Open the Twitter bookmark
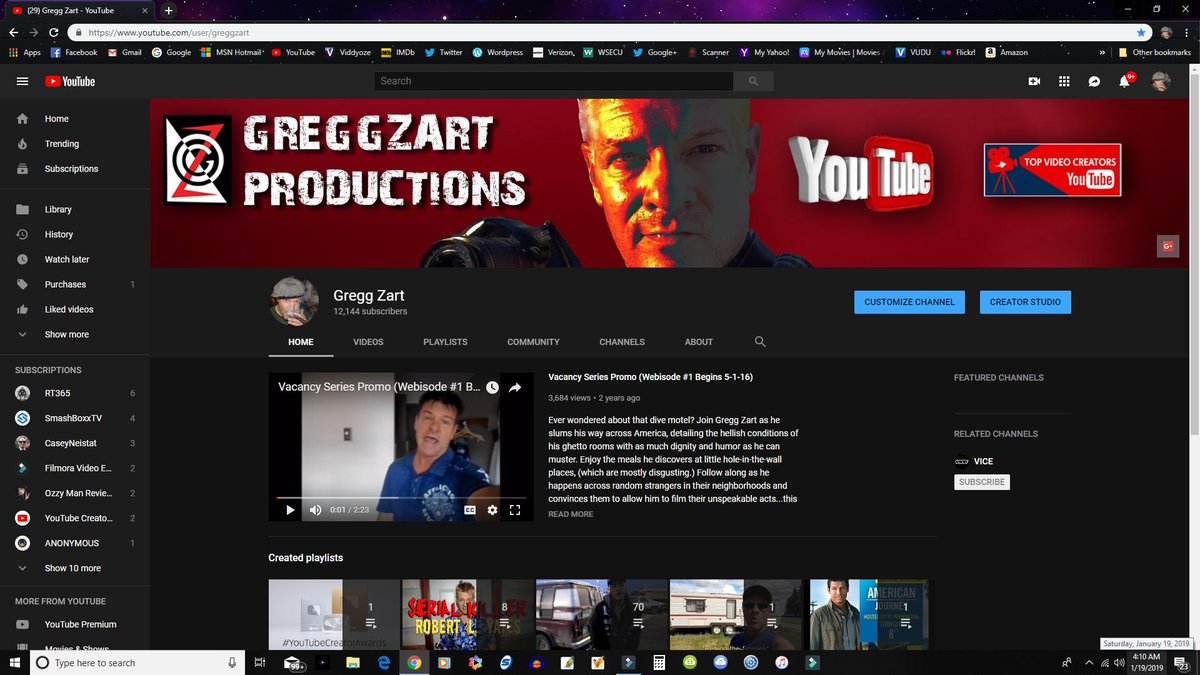 point(443,52)
